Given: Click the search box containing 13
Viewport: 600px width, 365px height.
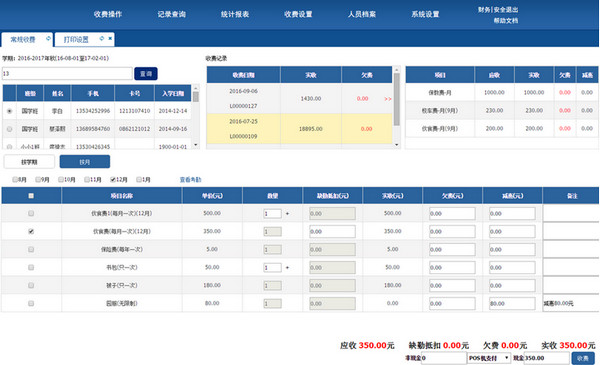Looking at the screenshot, I should point(67,73).
